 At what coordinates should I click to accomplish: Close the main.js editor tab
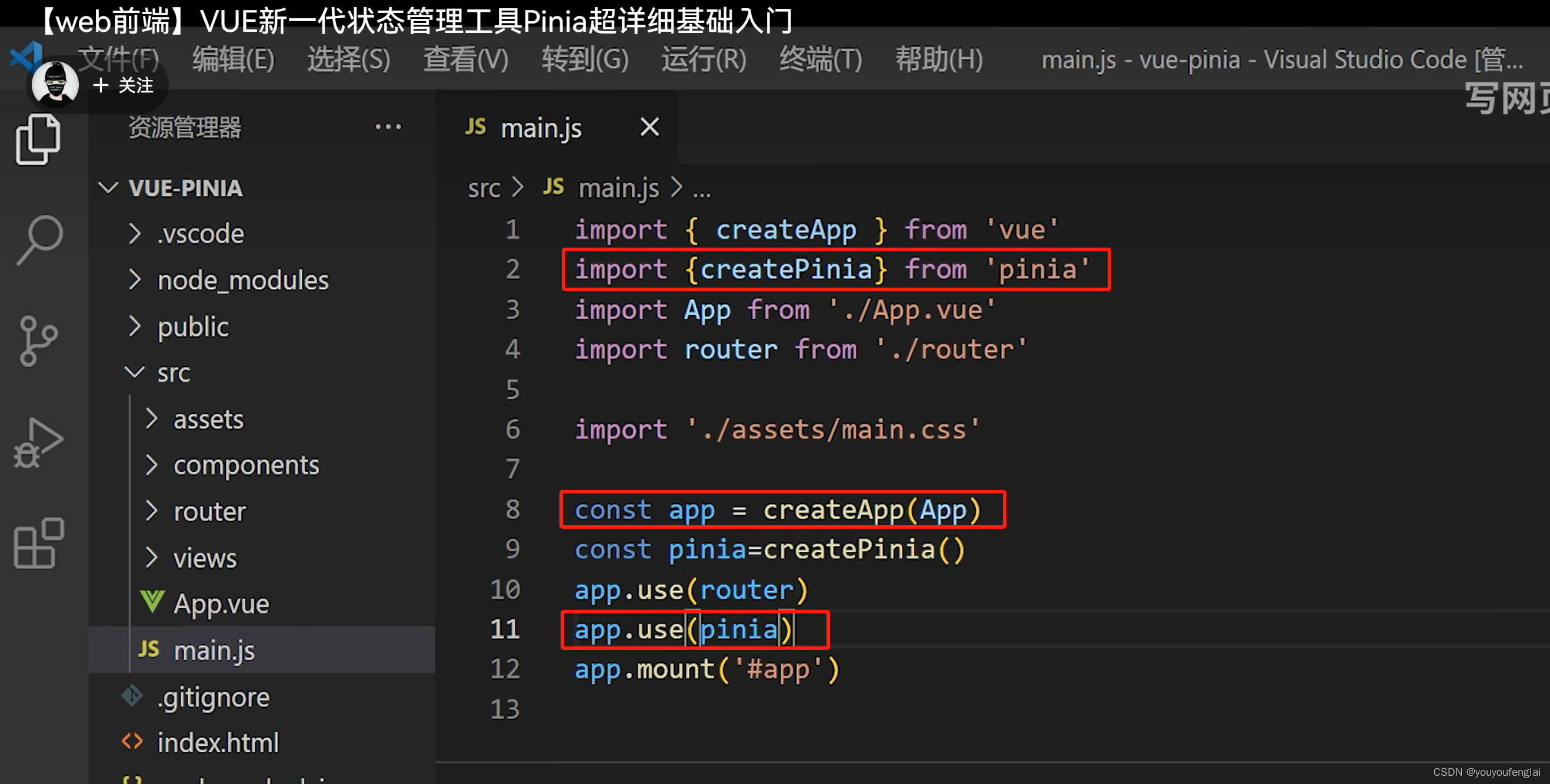tap(649, 127)
